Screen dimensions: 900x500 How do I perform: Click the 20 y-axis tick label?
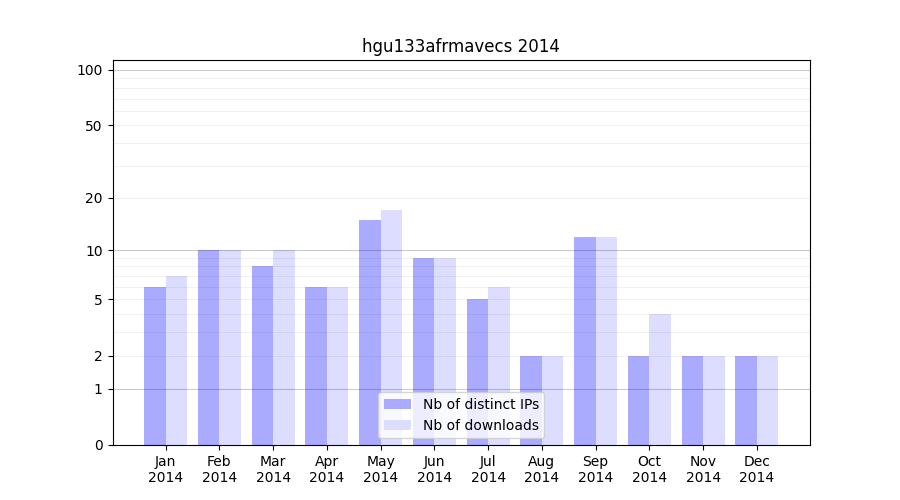(x=94, y=198)
